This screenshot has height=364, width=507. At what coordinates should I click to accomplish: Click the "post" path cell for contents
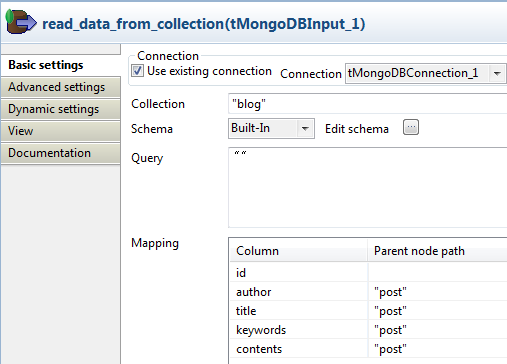click(x=438, y=349)
